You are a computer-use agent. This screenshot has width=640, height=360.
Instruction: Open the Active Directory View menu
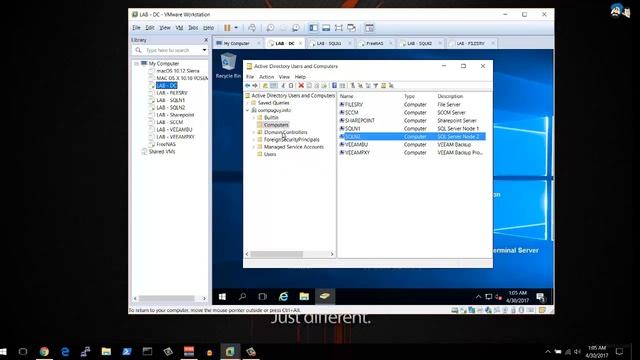(x=284, y=77)
